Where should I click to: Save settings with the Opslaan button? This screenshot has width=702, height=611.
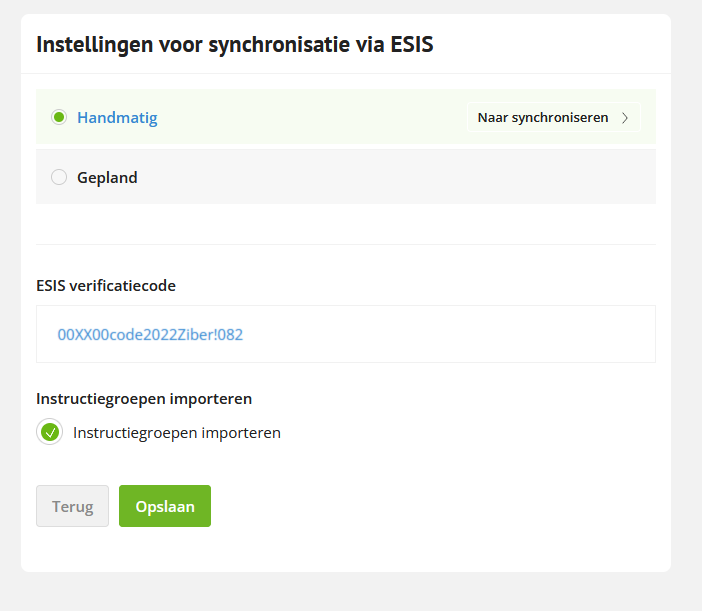click(x=165, y=506)
